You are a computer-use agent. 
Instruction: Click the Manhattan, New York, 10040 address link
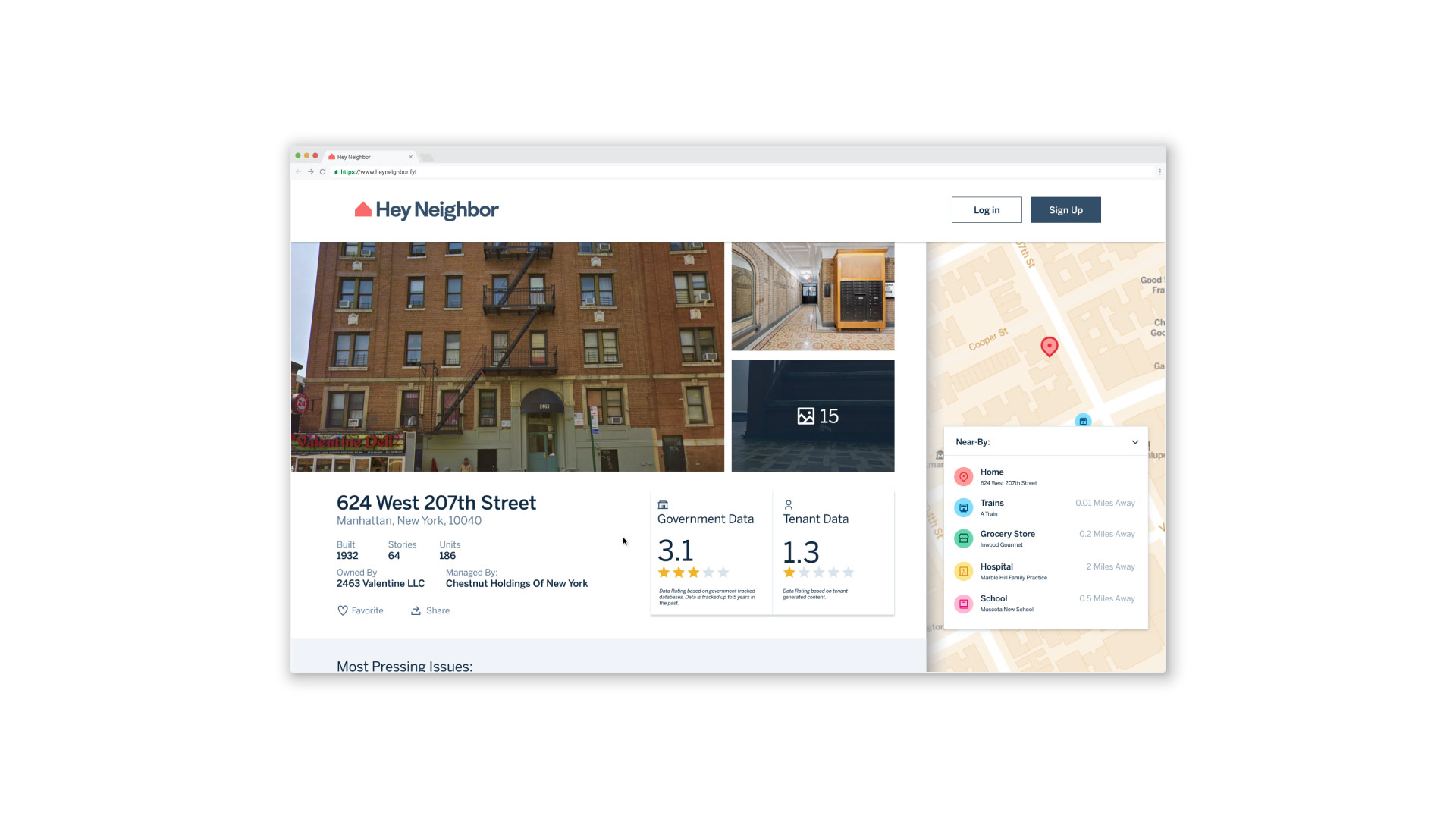(408, 519)
